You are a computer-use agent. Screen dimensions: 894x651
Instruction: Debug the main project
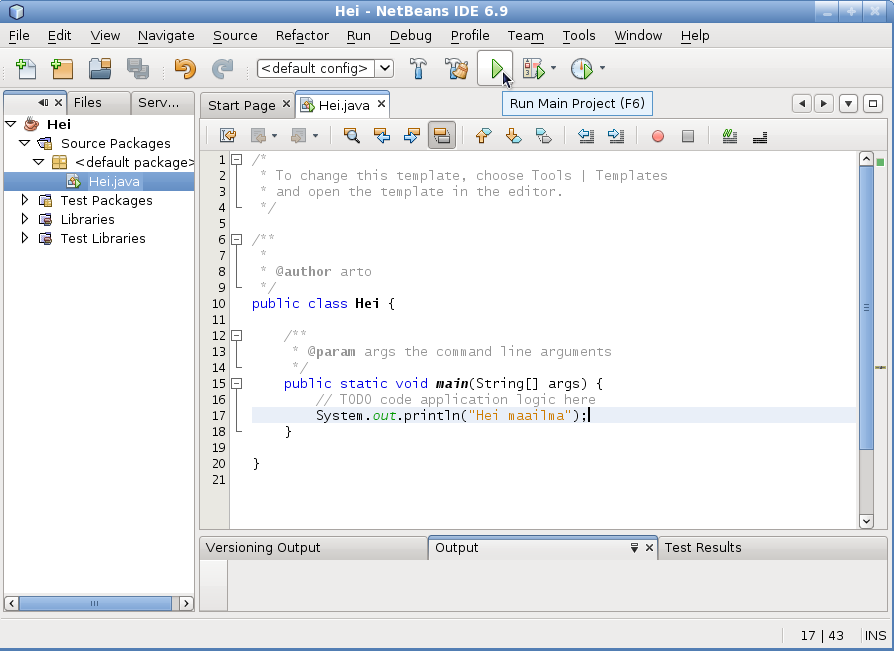[534, 69]
